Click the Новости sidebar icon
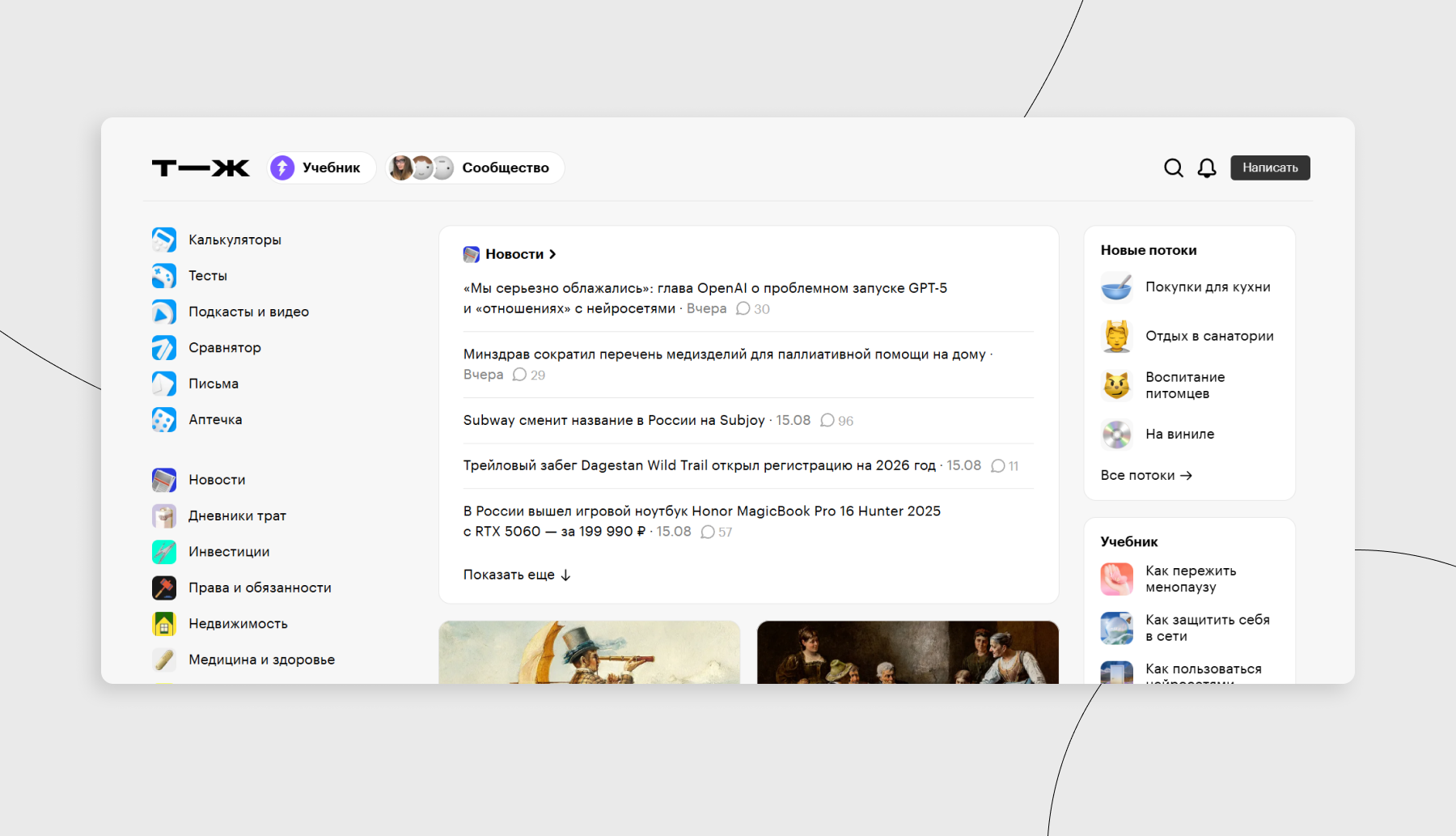This screenshot has width=1456, height=836. pyautogui.click(x=164, y=480)
